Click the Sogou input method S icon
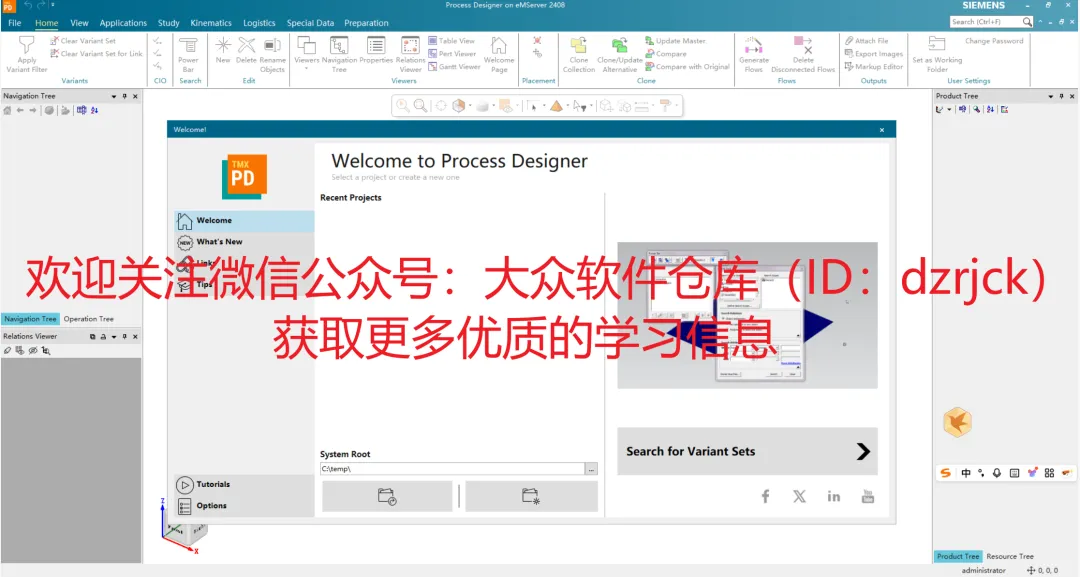This screenshot has height=577, width=1080. [x=946, y=473]
